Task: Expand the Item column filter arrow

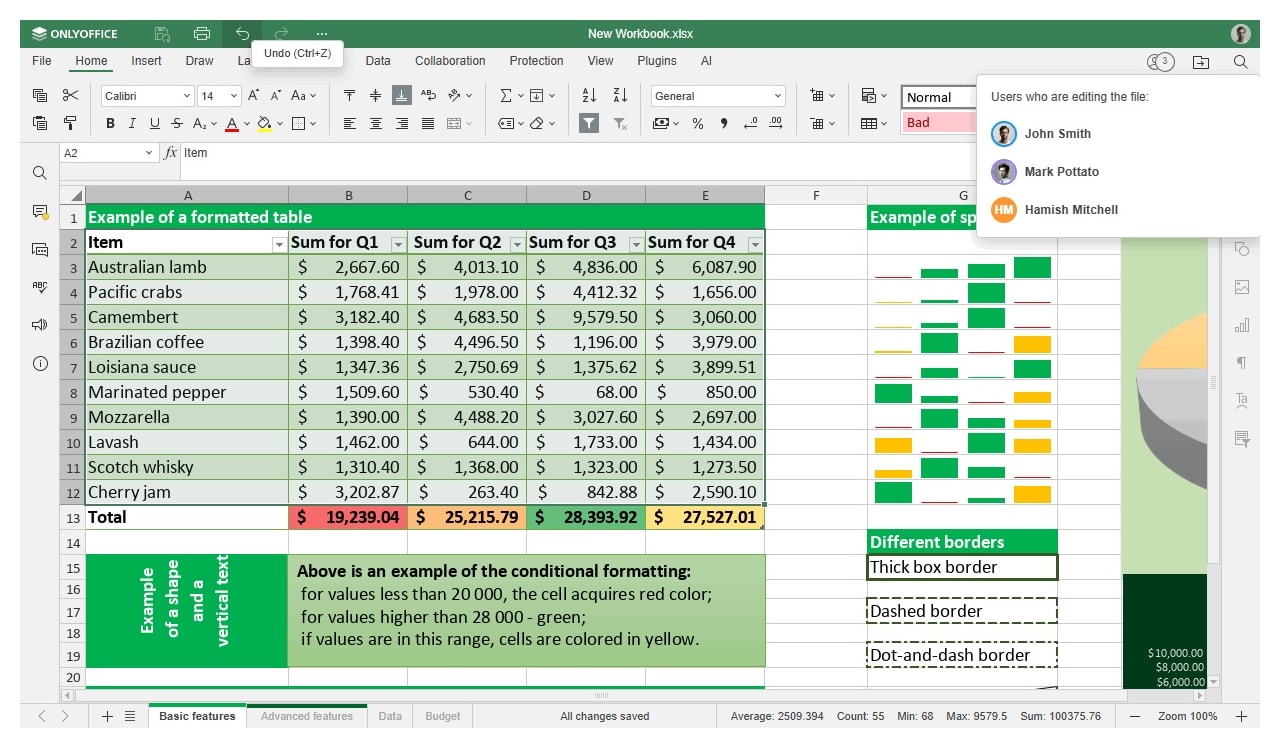Action: (279, 244)
